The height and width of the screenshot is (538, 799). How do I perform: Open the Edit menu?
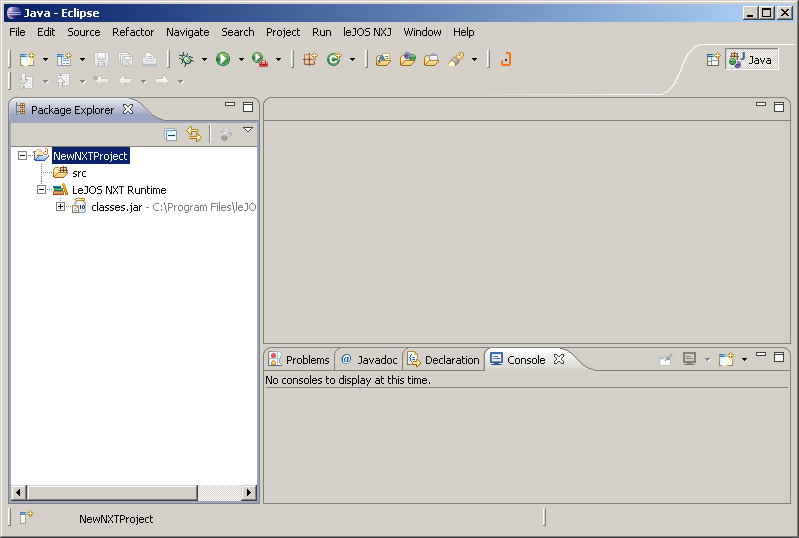pos(46,32)
